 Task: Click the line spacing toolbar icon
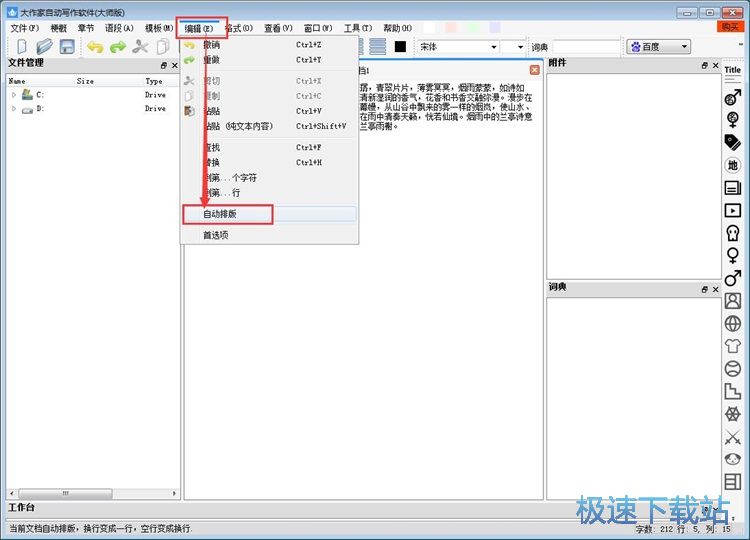[x=377, y=46]
